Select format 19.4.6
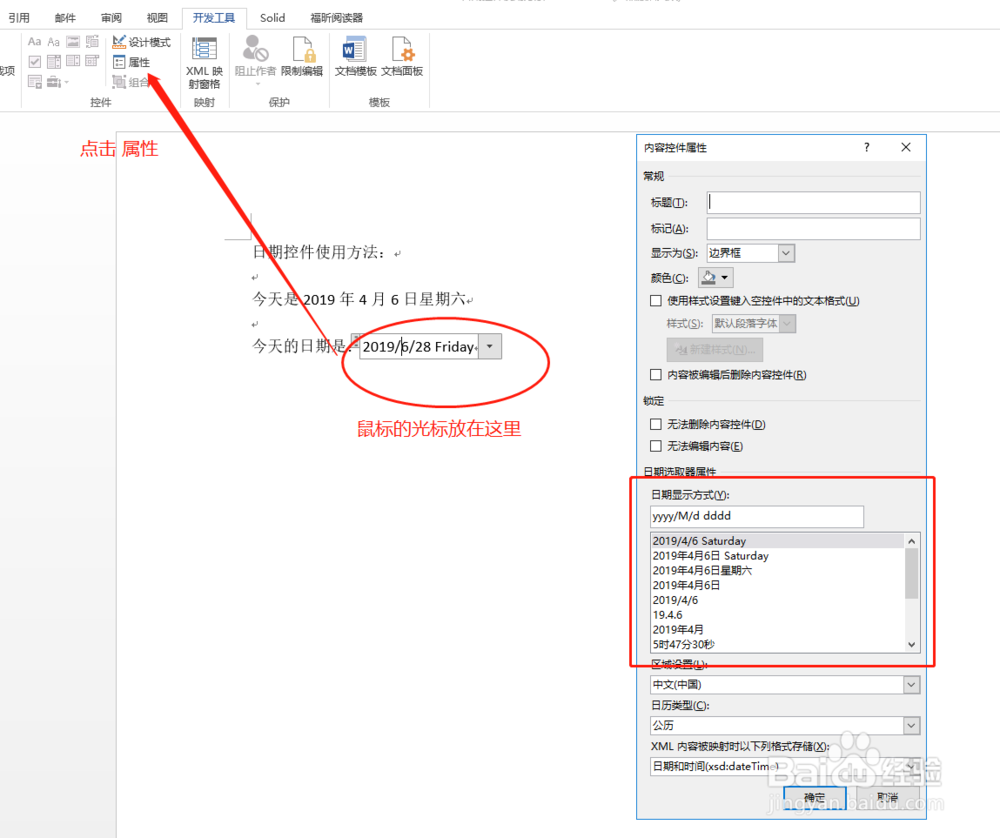This screenshot has height=838, width=1000. click(x=777, y=615)
